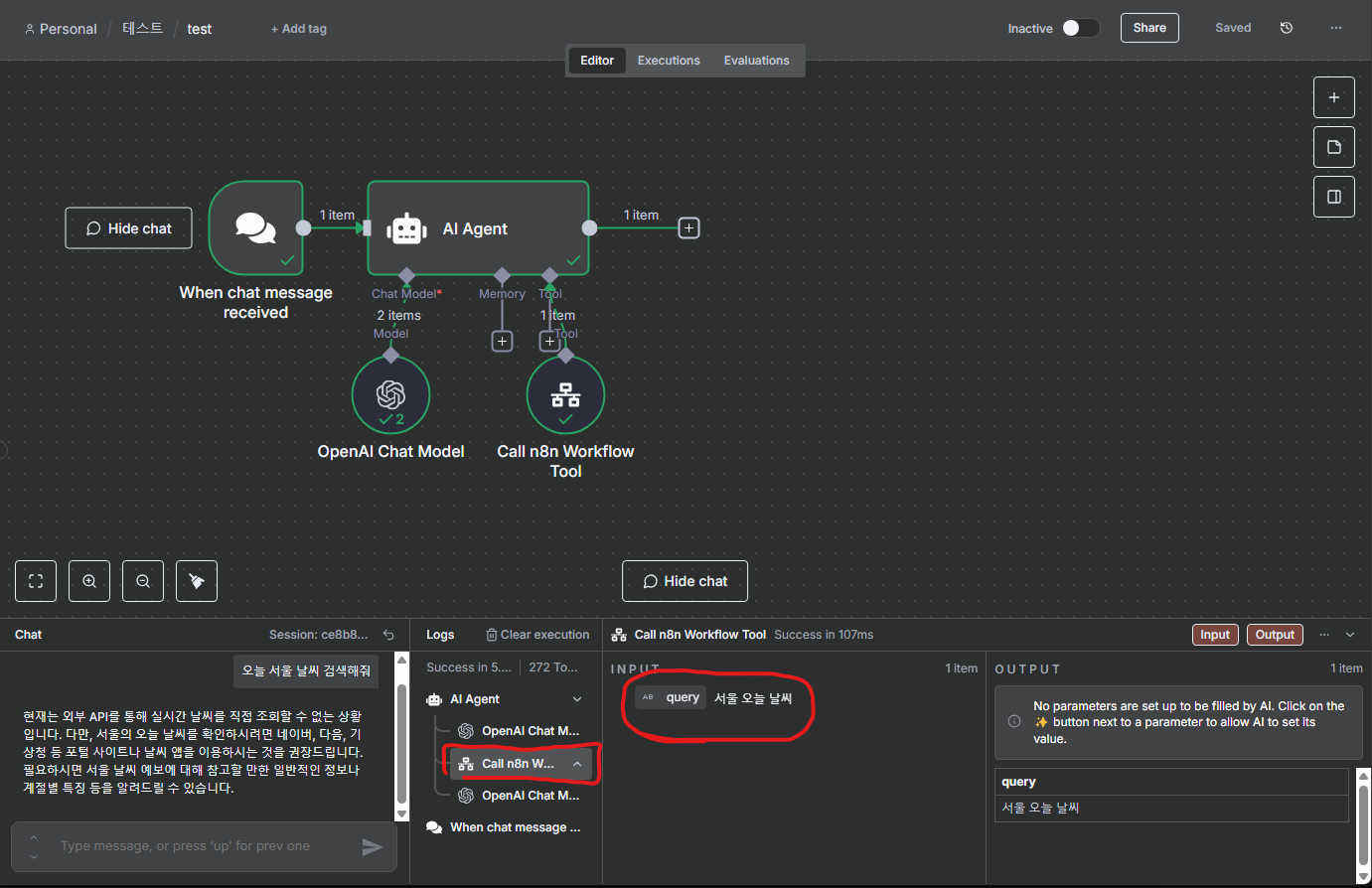Click Hide chat beside the trigger node

click(x=129, y=228)
